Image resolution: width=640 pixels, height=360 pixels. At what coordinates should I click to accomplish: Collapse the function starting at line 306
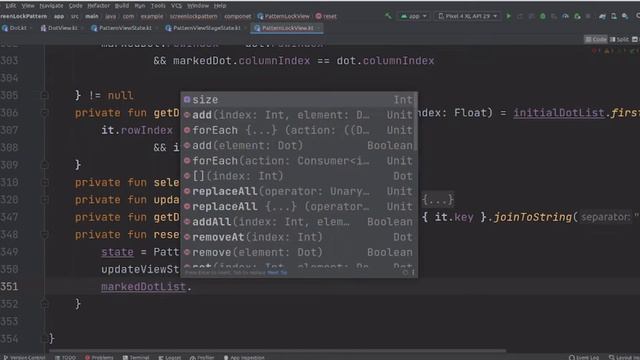point(44,113)
